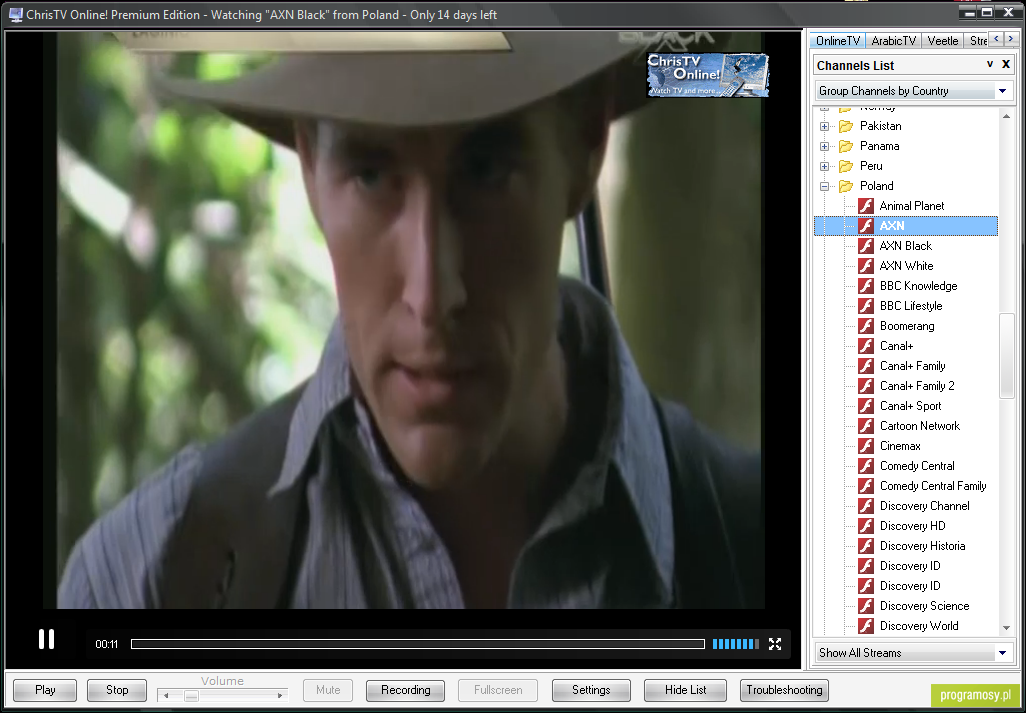Click the Play button
The width and height of the screenshot is (1026, 713).
pos(45,690)
